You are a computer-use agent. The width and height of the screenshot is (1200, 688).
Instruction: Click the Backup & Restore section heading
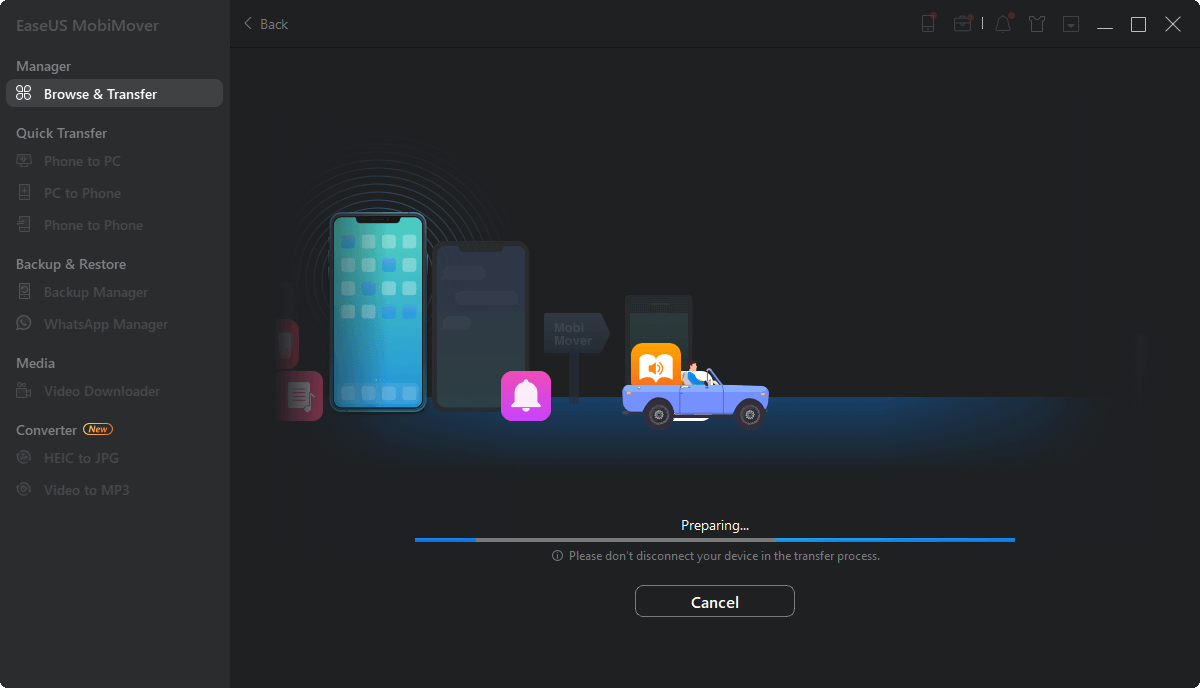click(x=71, y=264)
